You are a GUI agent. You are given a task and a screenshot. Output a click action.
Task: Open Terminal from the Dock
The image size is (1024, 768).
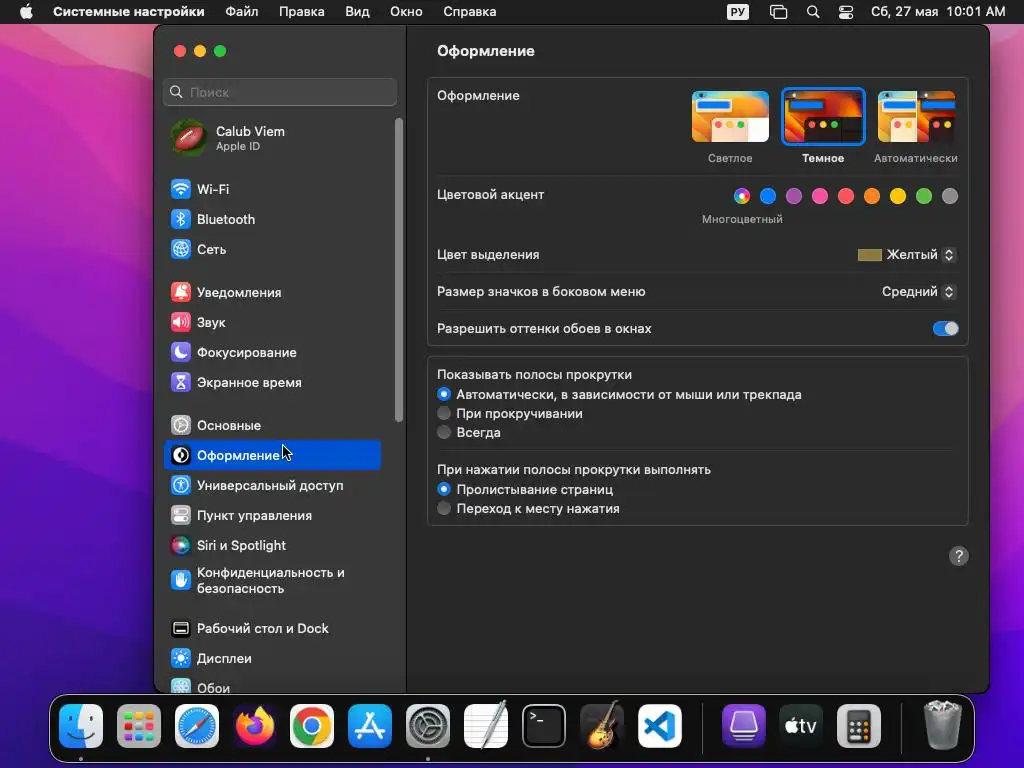pyautogui.click(x=543, y=726)
